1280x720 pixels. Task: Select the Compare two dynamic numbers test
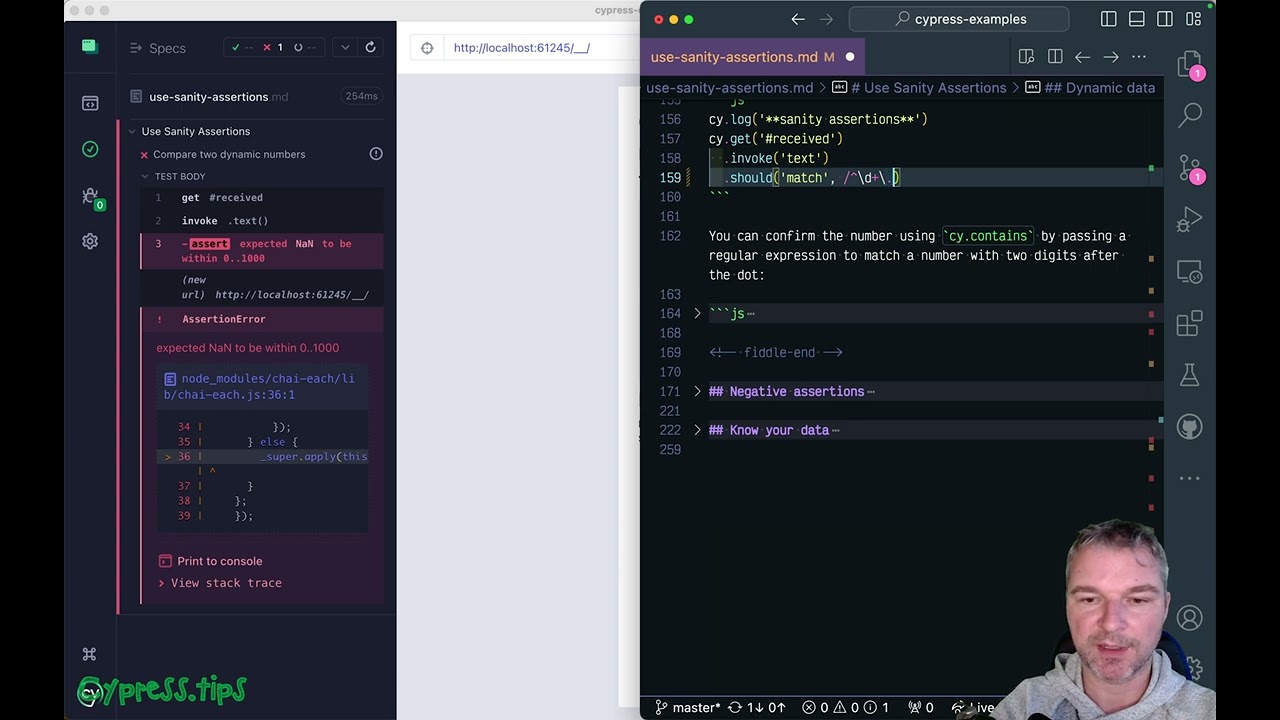coord(229,154)
